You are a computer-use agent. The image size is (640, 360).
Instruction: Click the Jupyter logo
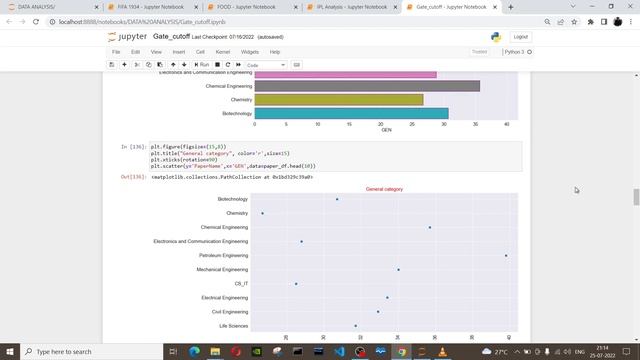click(x=127, y=37)
